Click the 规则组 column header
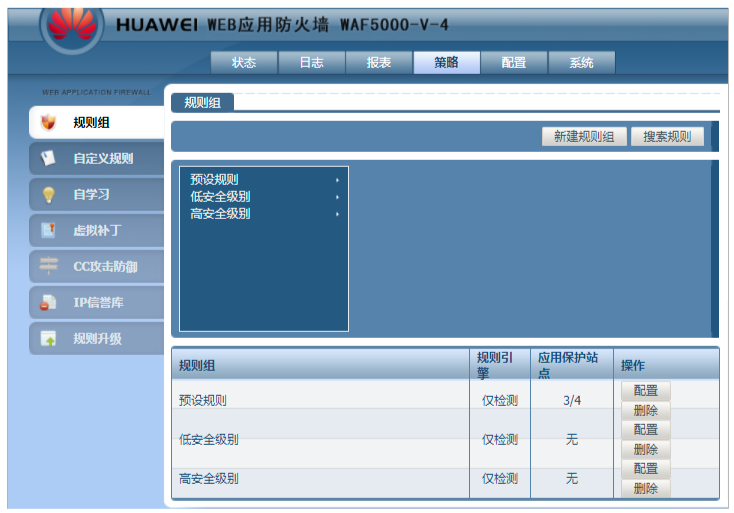The height and width of the screenshot is (513, 734). (x=321, y=365)
